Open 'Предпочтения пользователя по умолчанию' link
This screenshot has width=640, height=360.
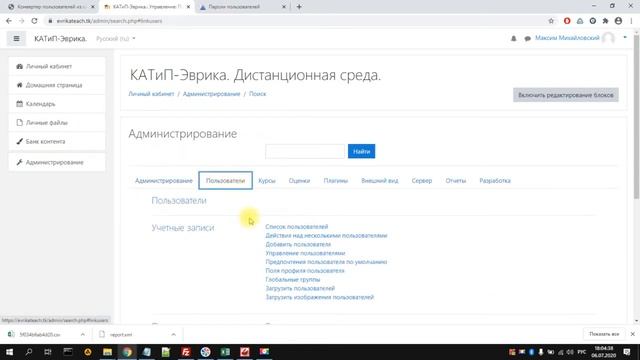(x=326, y=262)
